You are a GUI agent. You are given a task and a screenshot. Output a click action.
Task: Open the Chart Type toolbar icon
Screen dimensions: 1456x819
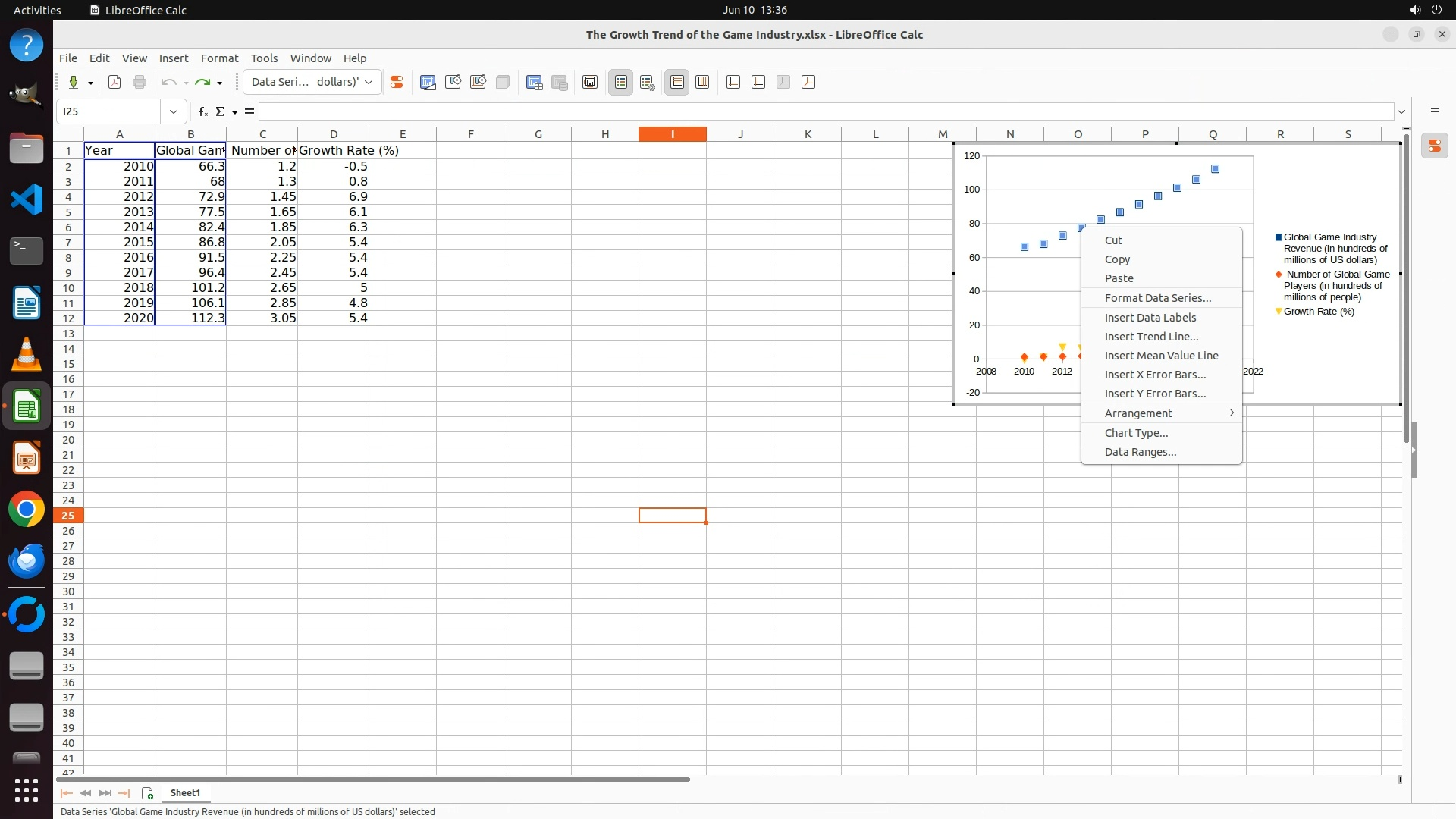tap(428, 82)
